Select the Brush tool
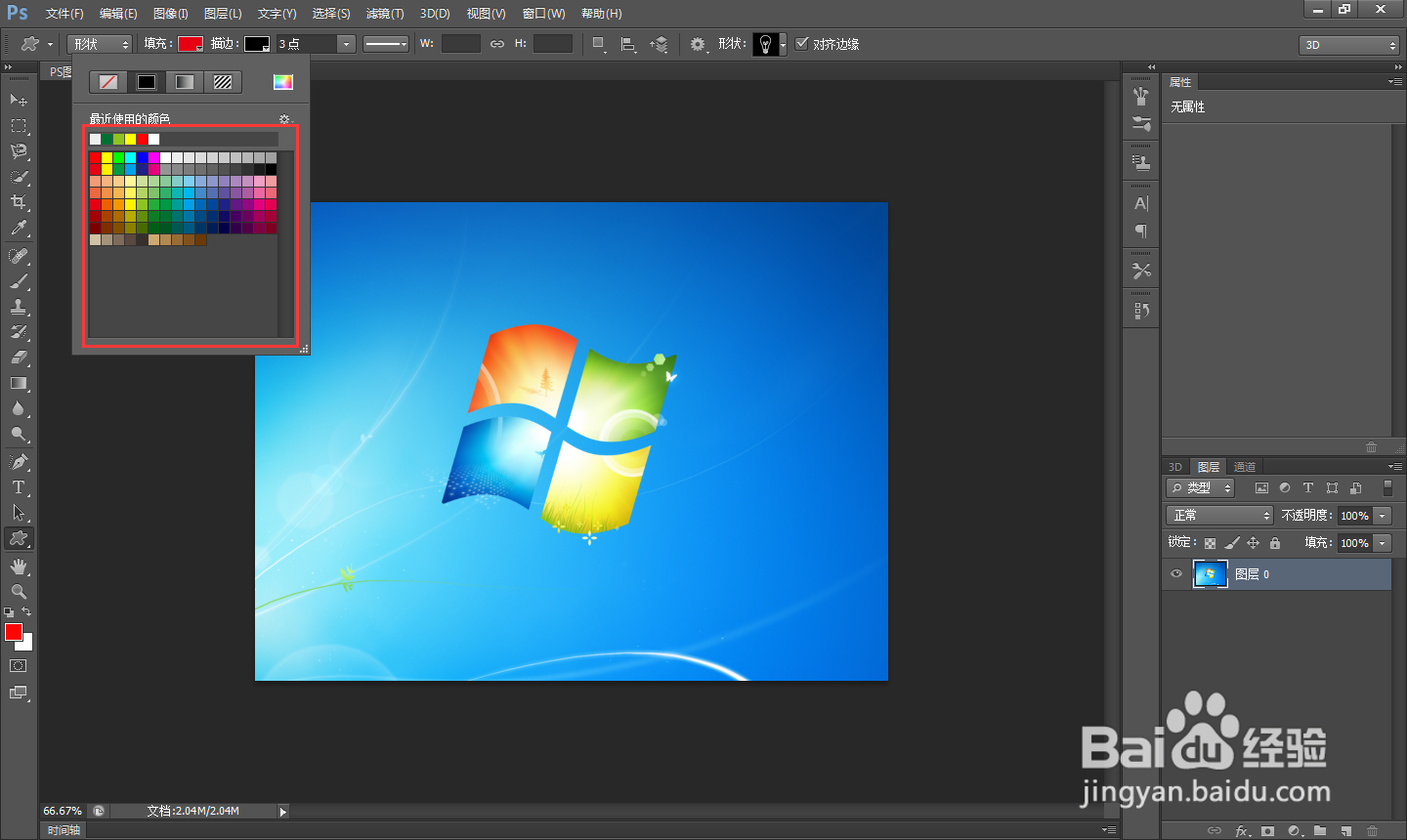Screen dimensions: 1407x840 19,281
